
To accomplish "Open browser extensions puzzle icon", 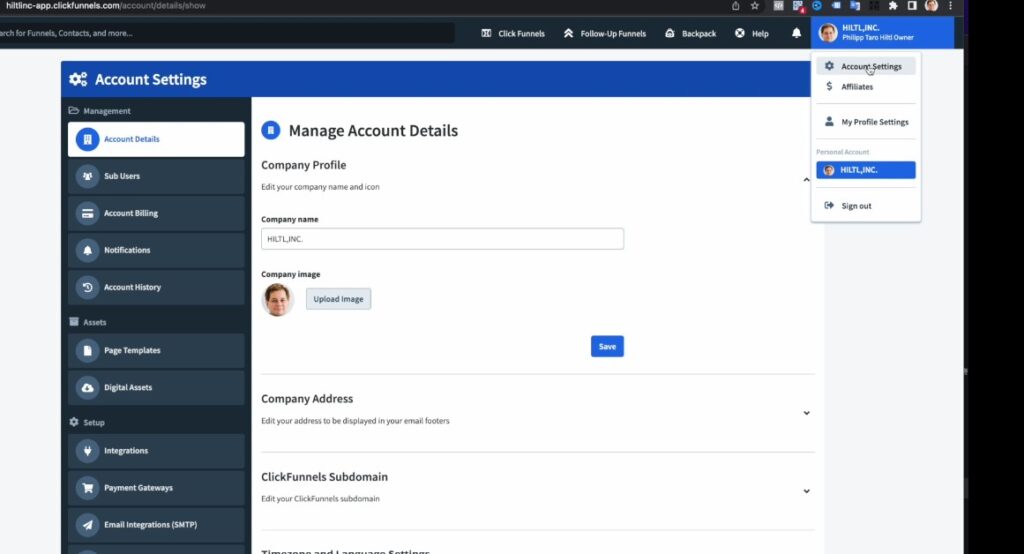I will (893, 6).
